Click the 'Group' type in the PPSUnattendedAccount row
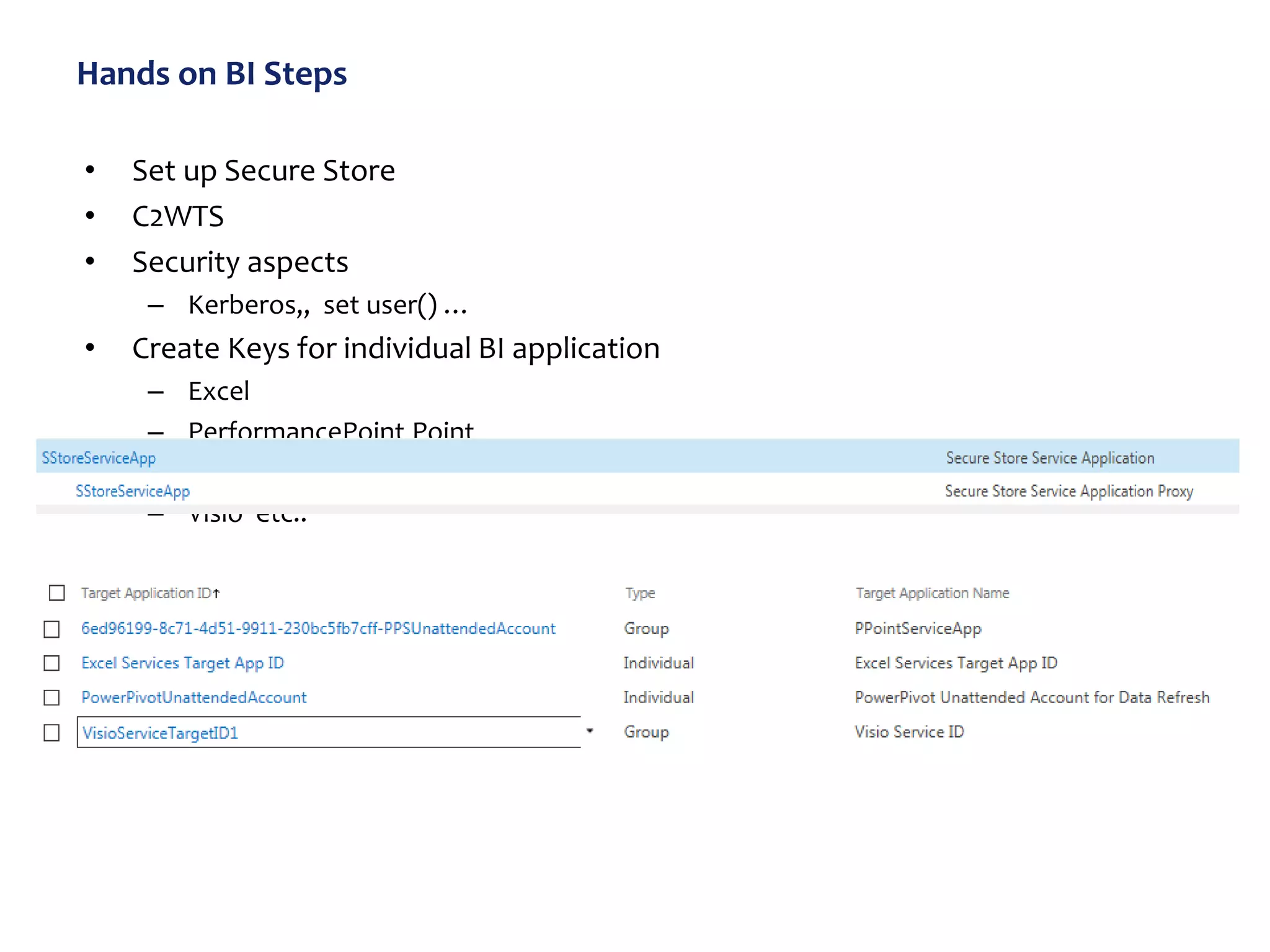Image resolution: width=1270 pixels, height=952 pixels. click(x=646, y=628)
